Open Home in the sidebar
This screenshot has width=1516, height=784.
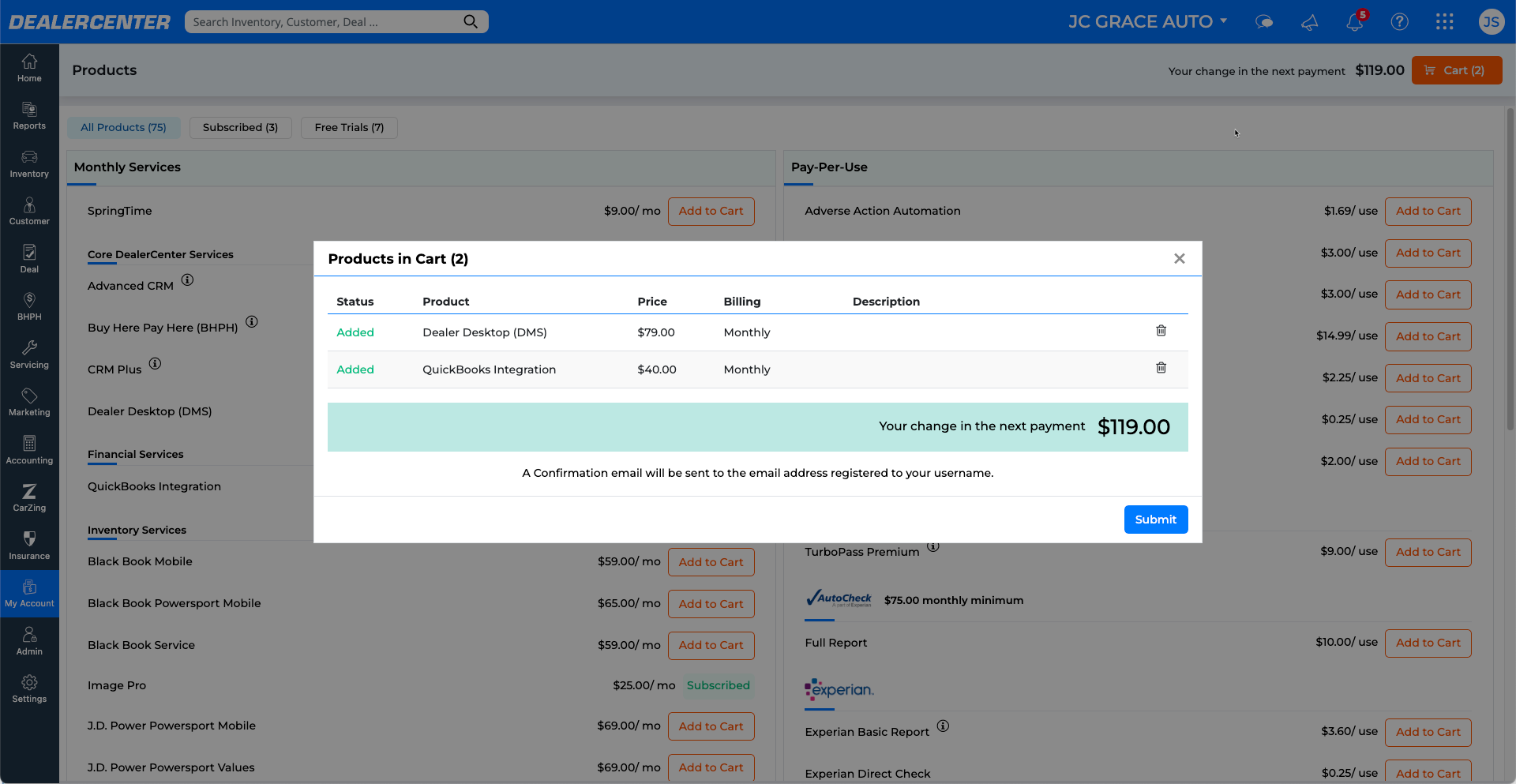tap(29, 68)
